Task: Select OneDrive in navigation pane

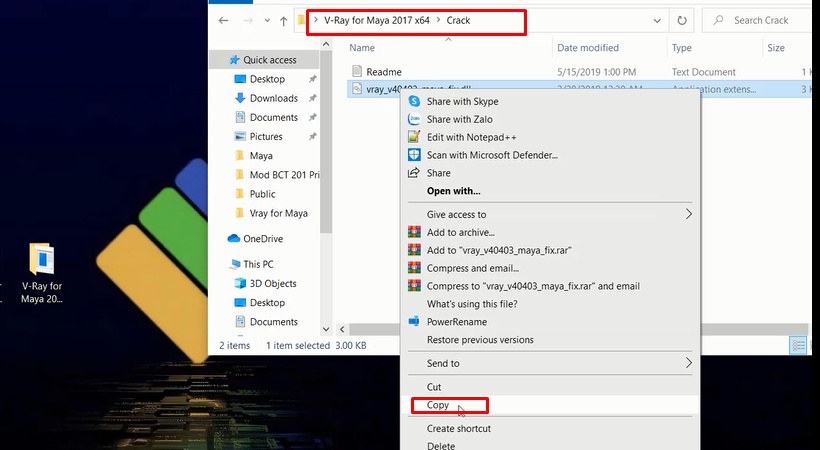Action: pos(263,239)
